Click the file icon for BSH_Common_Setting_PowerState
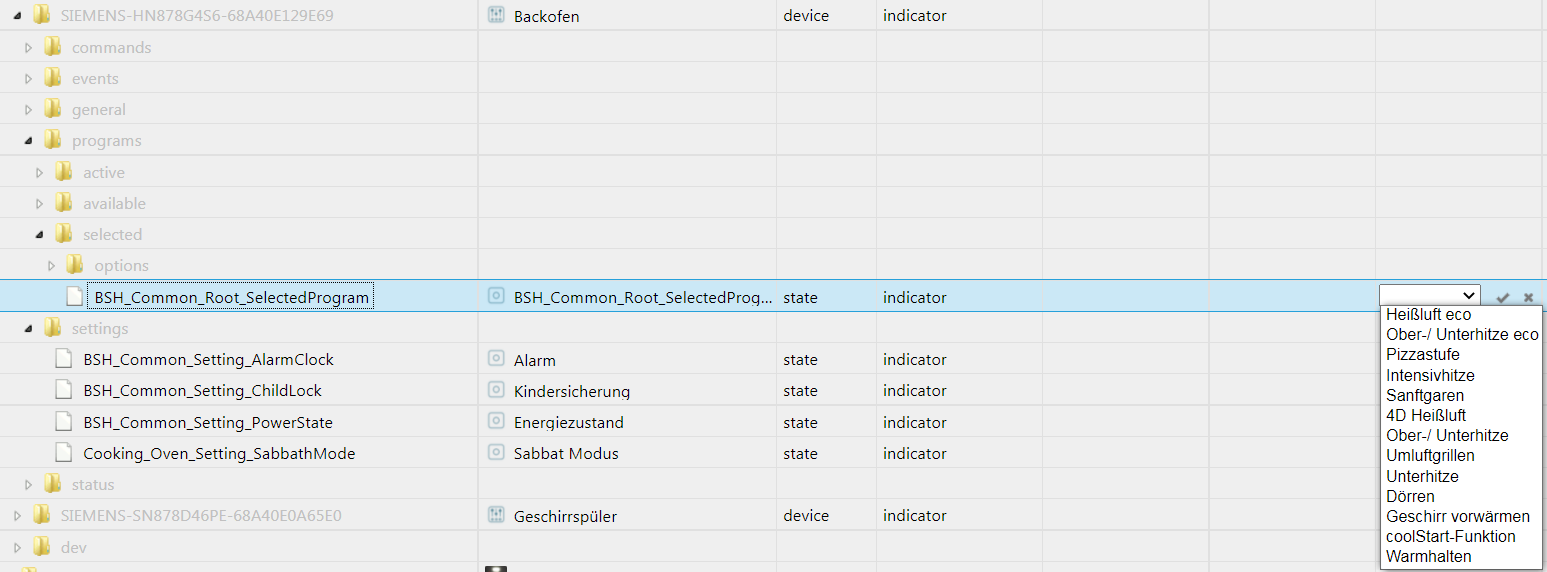Viewport: 1547px width, 572px height. point(64,422)
